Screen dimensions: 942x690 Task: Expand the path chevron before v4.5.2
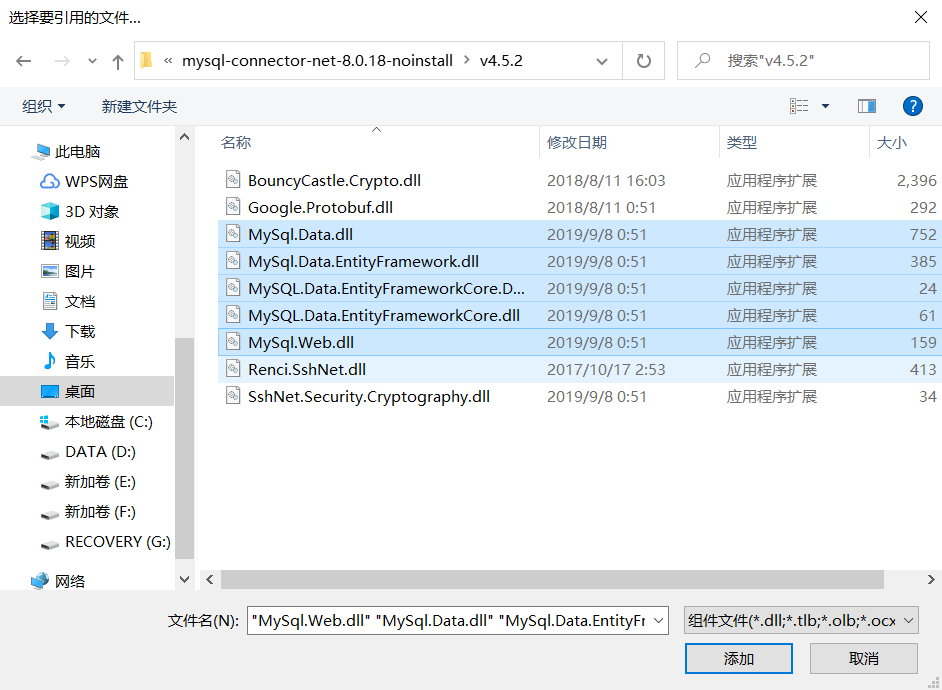466,61
